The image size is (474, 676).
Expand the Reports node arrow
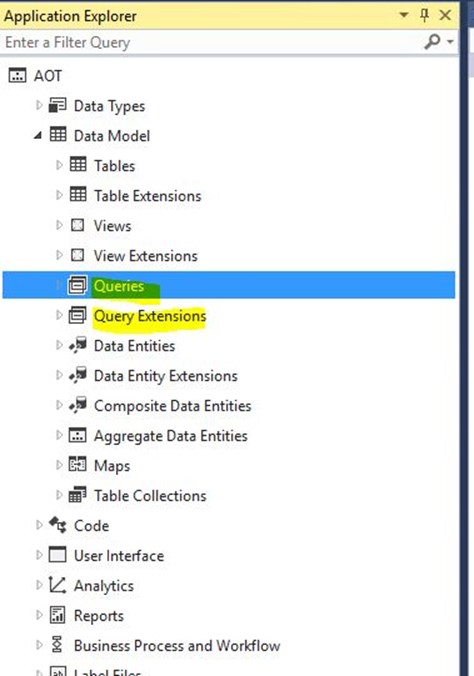(x=39, y=615)
